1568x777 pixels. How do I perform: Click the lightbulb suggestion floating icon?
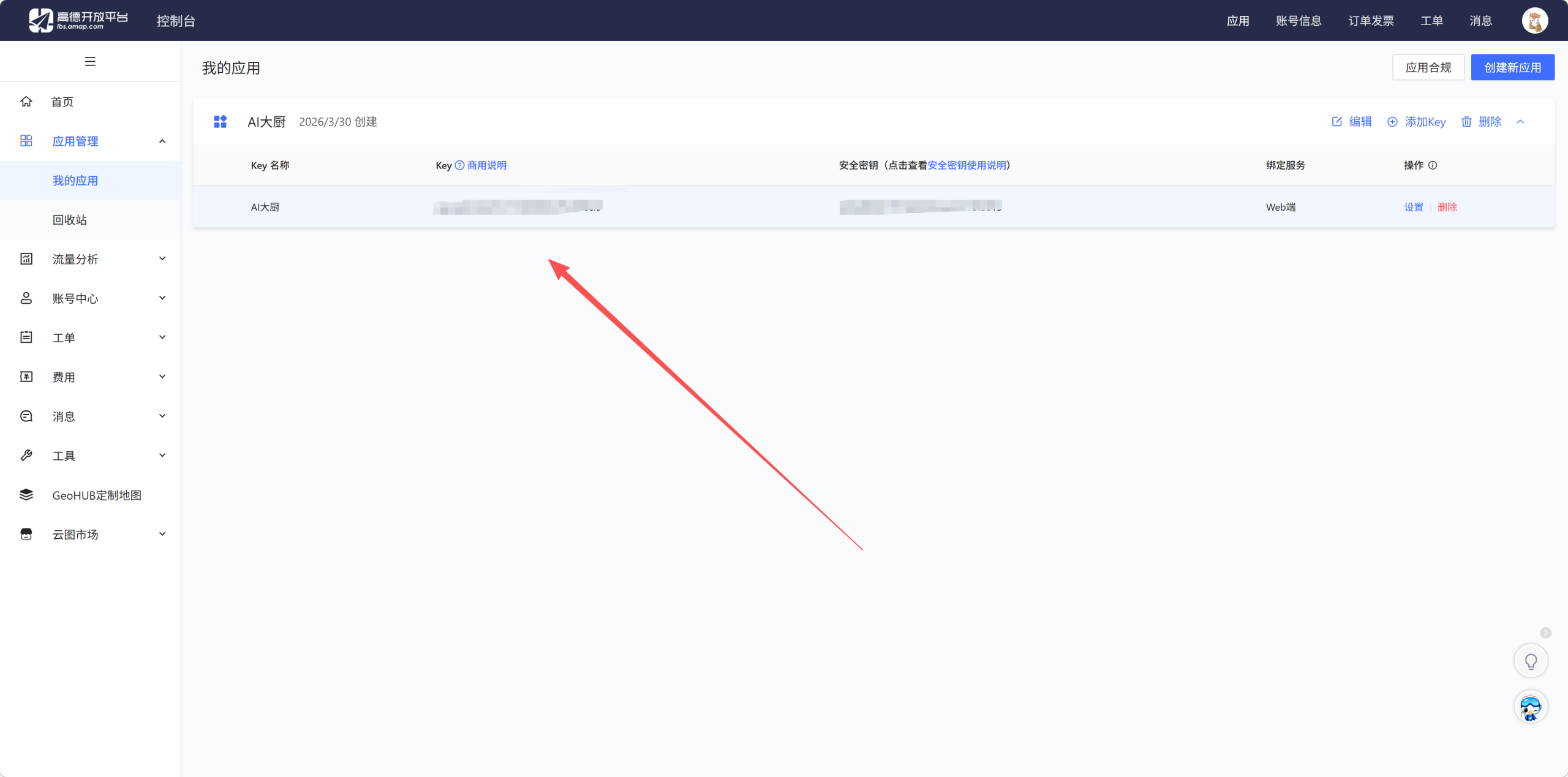1531,661
